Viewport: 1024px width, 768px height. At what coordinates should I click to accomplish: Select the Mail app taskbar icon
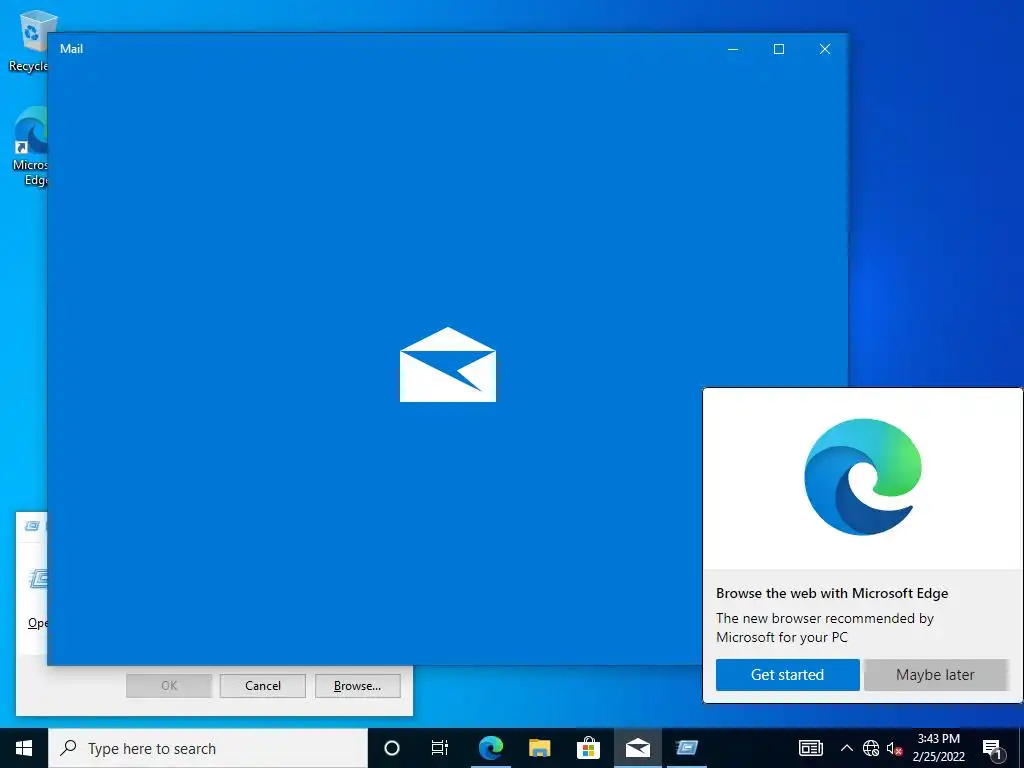point(637,748)
